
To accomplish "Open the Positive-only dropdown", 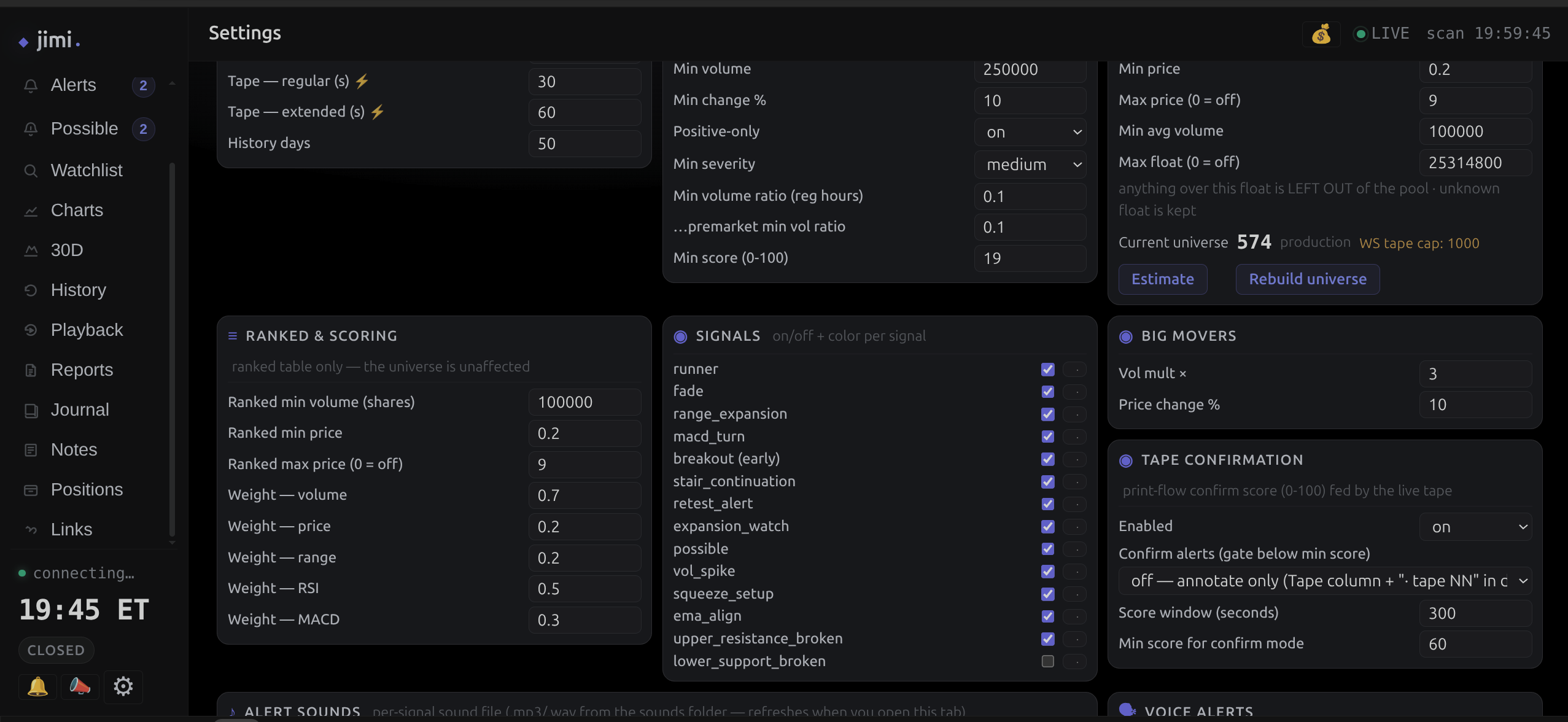I will pyautogui.click(x=1030, y=132).
